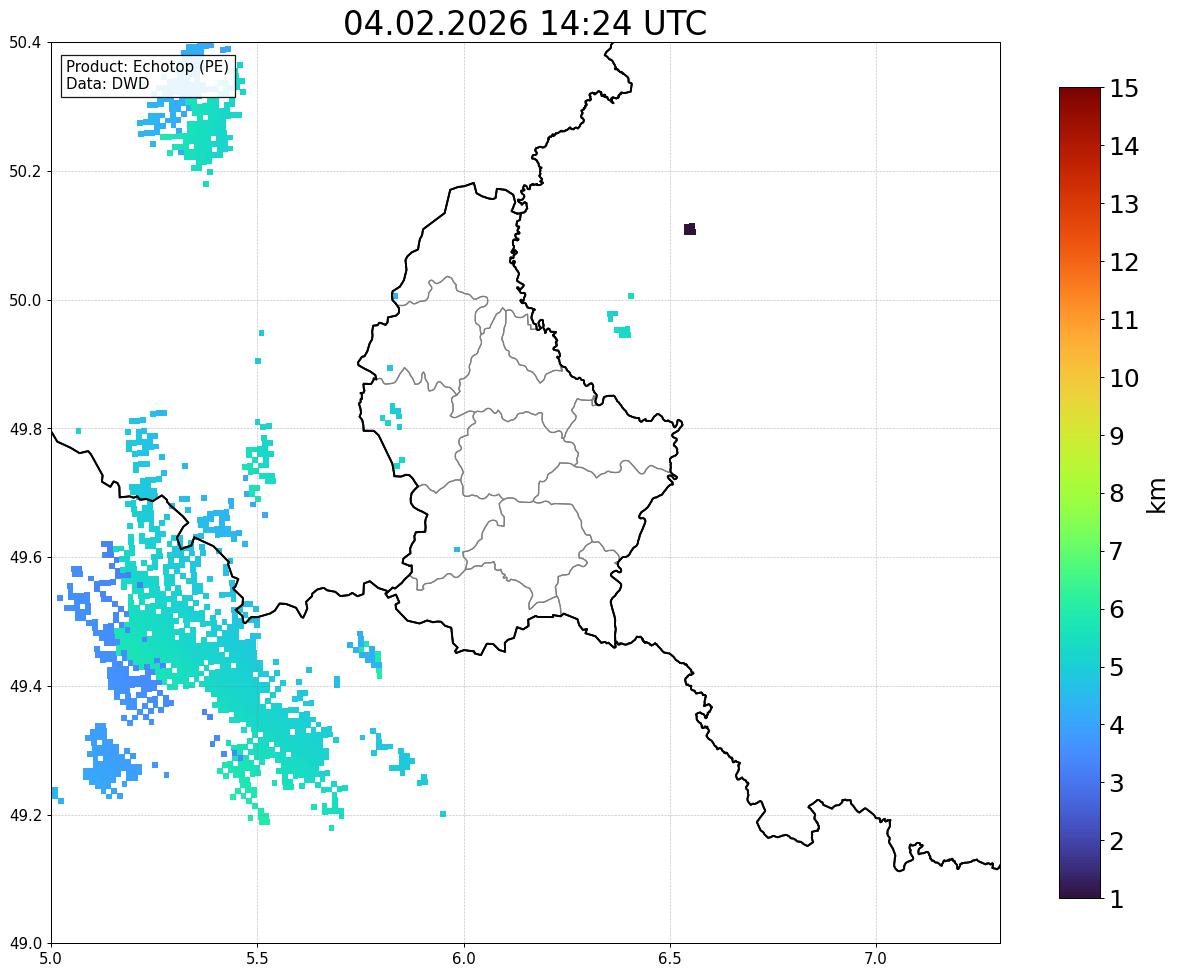The image size is (1178, 976).
Task: Click the colorbar tick label '5'
Action: click(x=1117, y=667)
